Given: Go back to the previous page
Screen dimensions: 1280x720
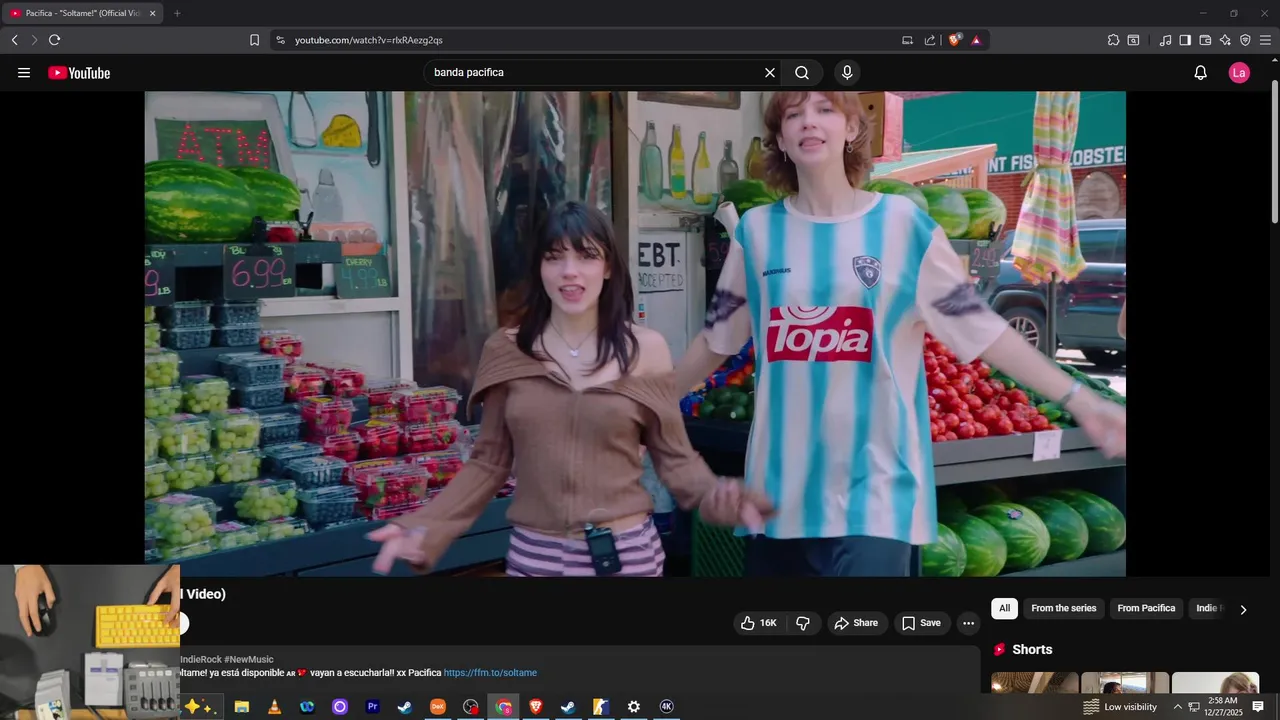Looking at the screenshot, I should tap(14, 40).
